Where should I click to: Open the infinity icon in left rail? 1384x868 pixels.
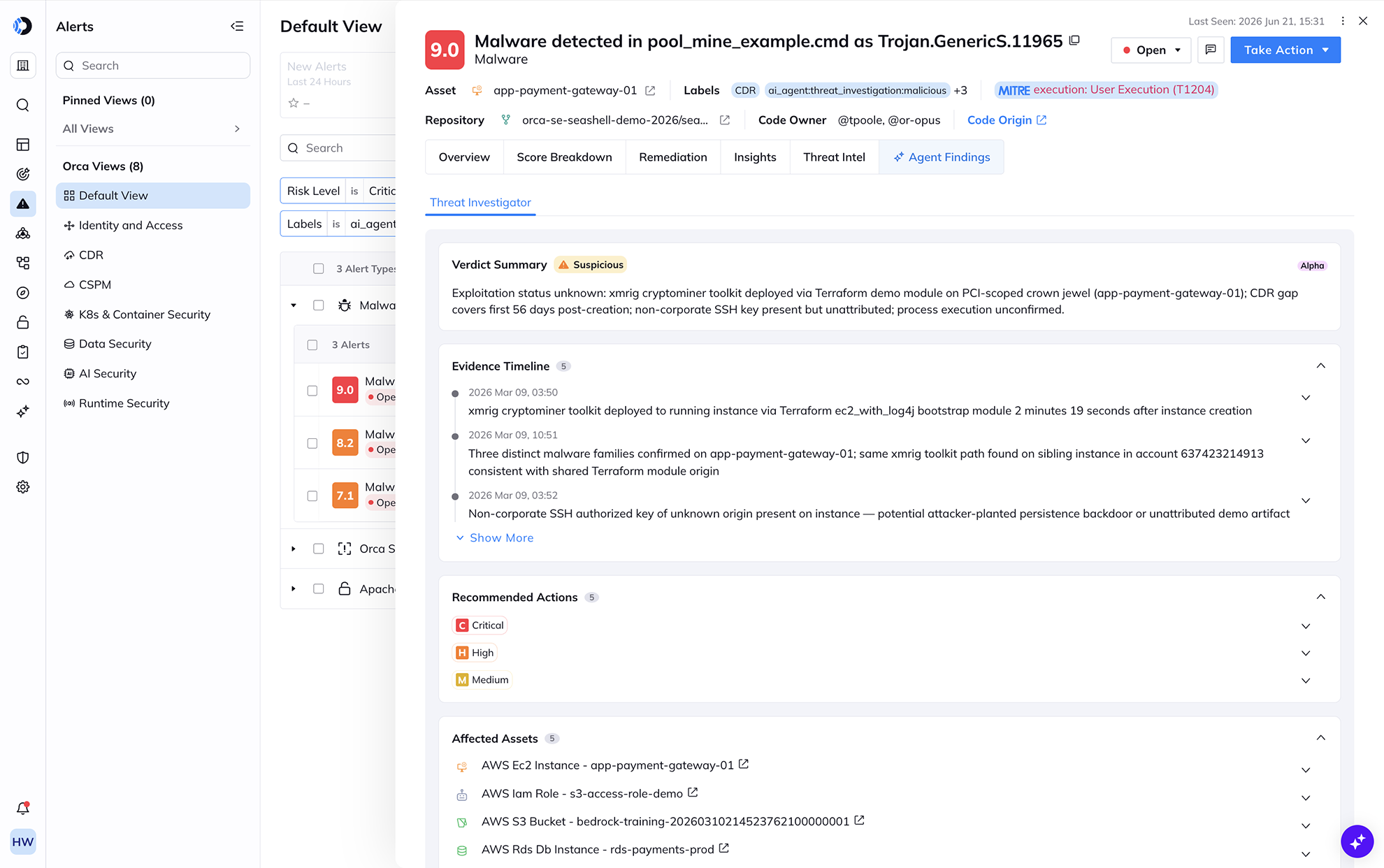22,382
